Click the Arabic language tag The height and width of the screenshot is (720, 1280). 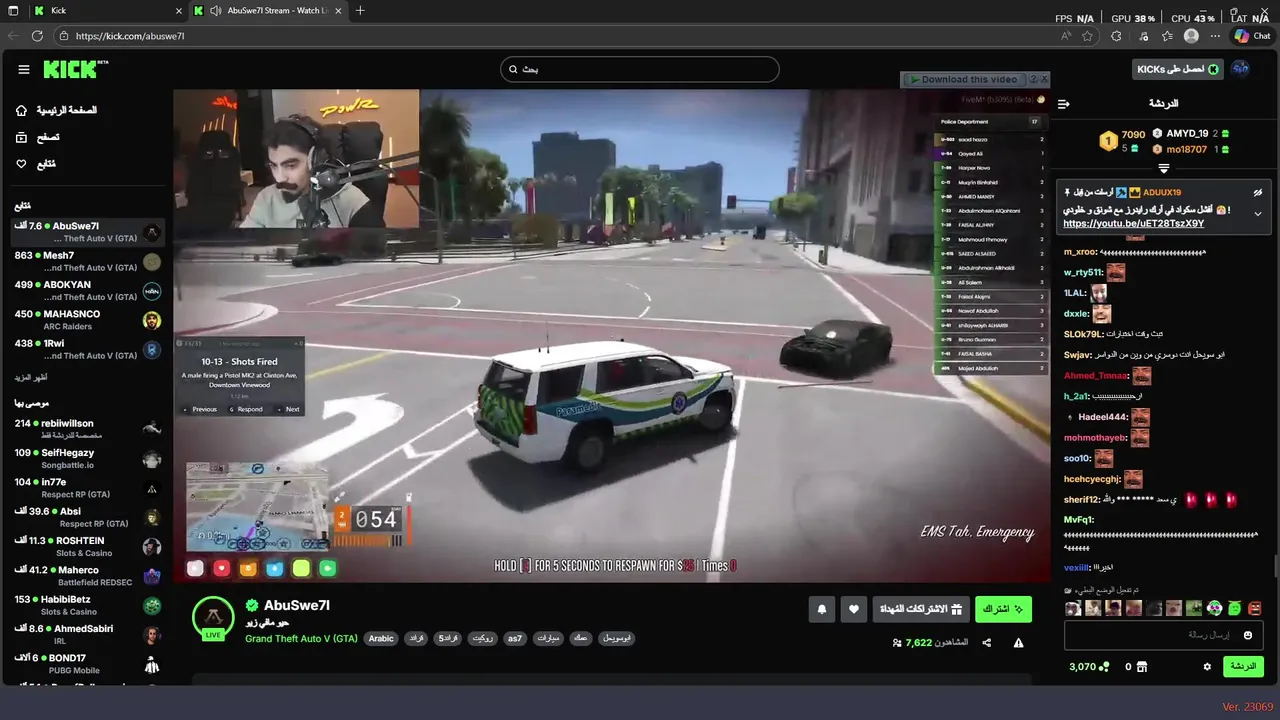coord(381,639)
